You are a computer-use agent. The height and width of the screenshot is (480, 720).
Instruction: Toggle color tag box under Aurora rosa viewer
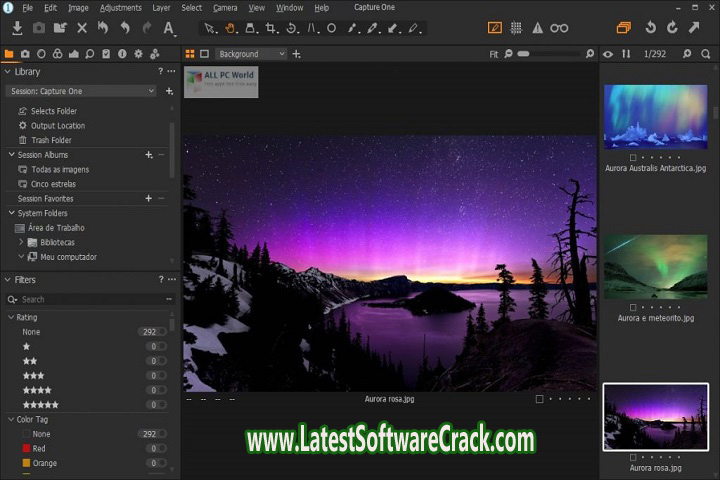(x=540, y=399)
